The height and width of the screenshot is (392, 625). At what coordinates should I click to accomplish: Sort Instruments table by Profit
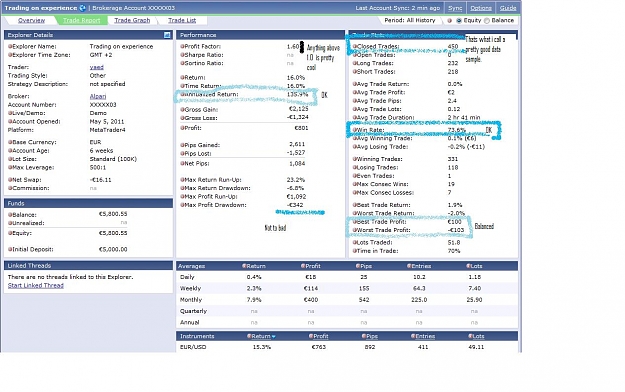(320, 336)
